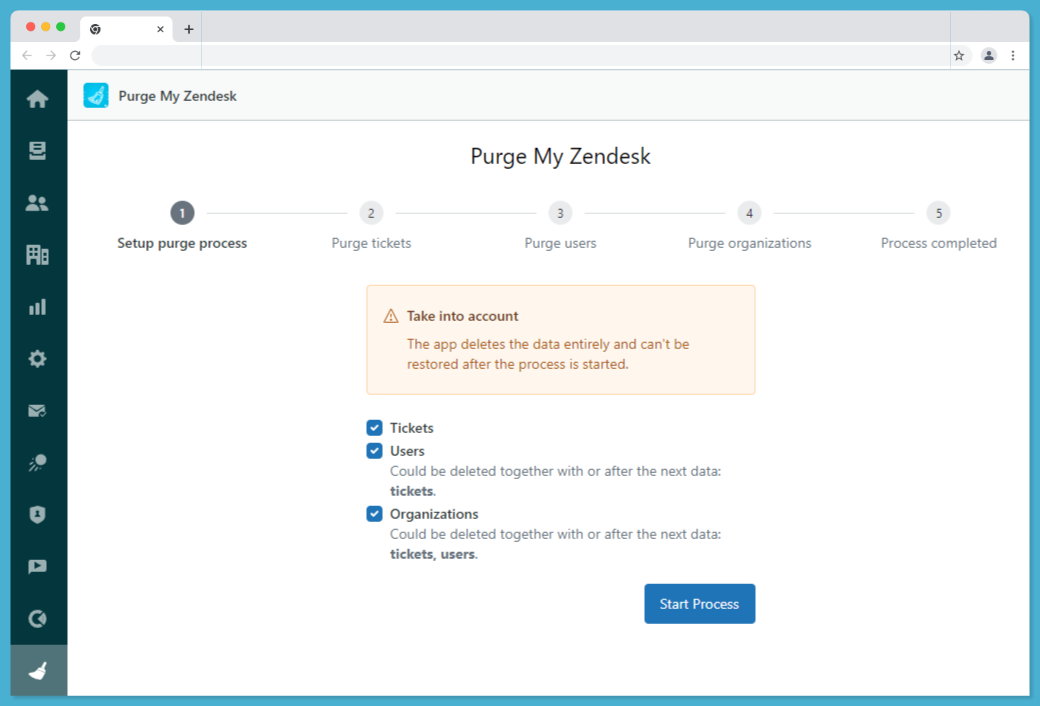The image size is (1040, 706).
Task: Click the circular chart icon in sidebar
Action: point(37,618)
